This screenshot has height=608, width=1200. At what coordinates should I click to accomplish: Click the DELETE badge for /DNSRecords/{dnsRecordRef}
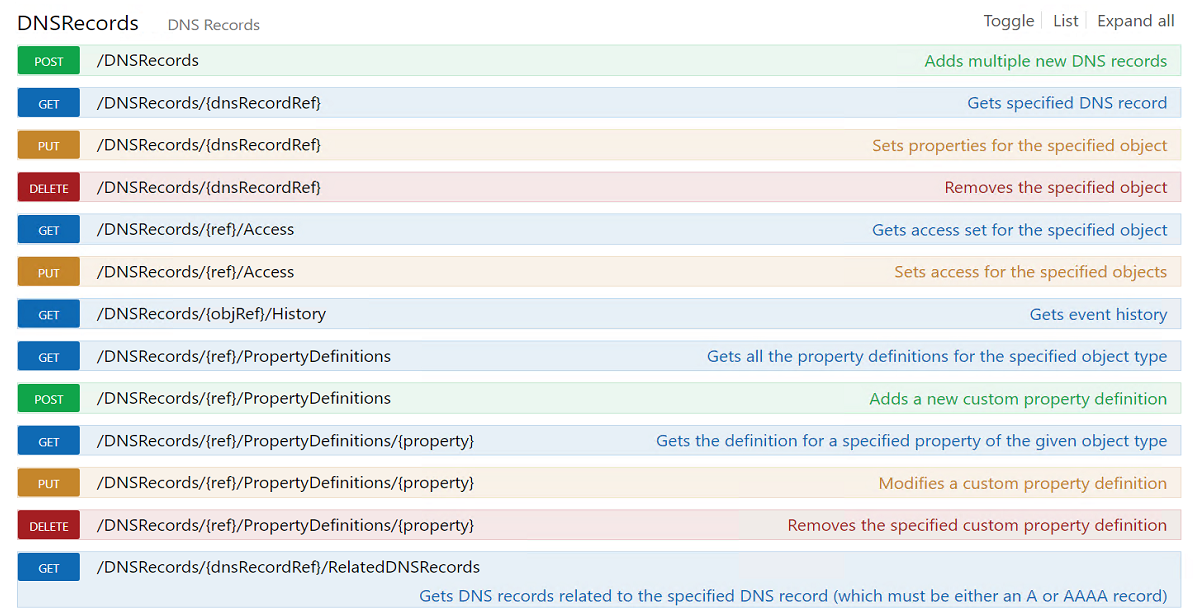click(x=48, y=188)
